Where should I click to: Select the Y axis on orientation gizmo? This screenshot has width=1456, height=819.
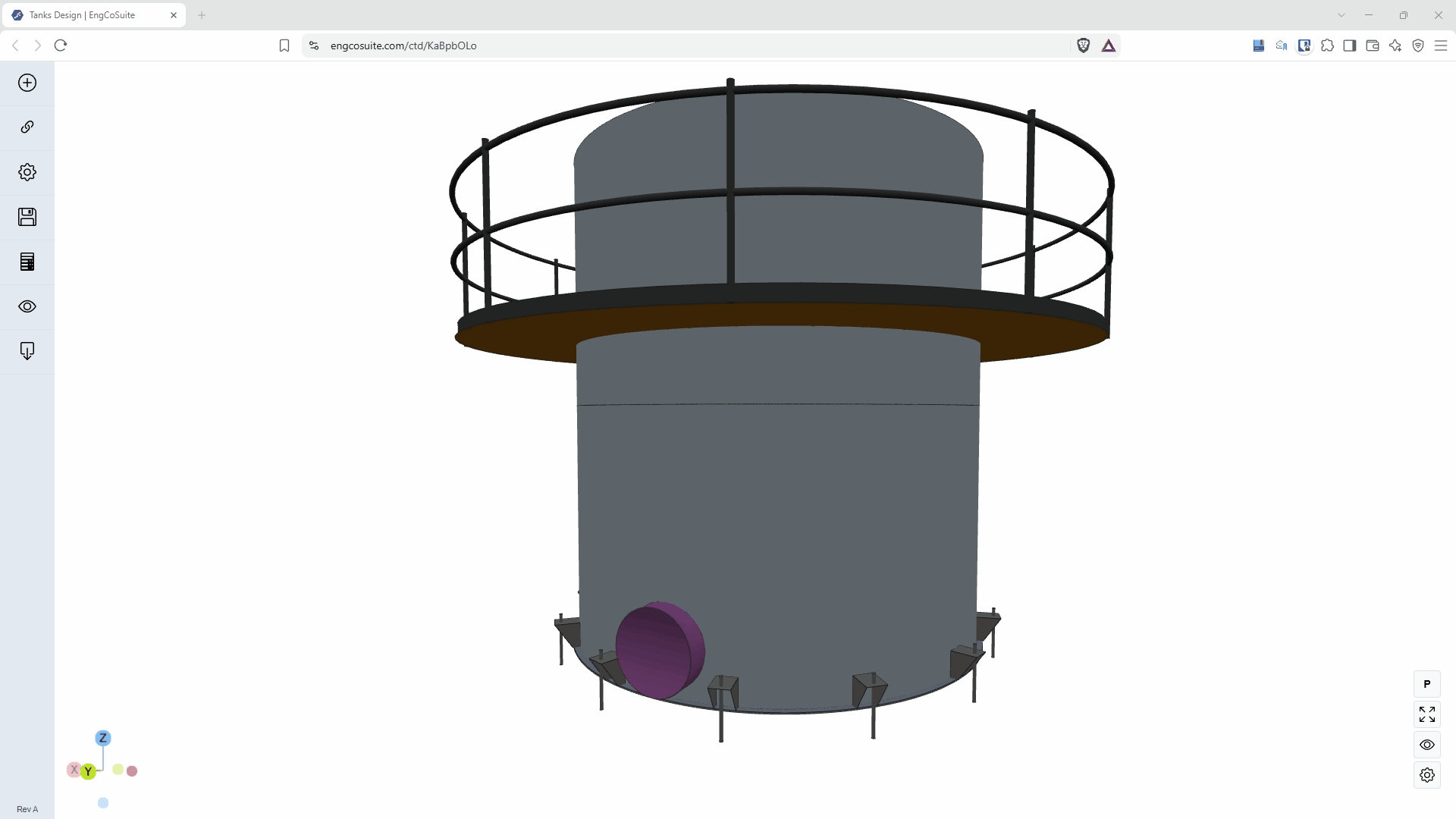[88, 771]
